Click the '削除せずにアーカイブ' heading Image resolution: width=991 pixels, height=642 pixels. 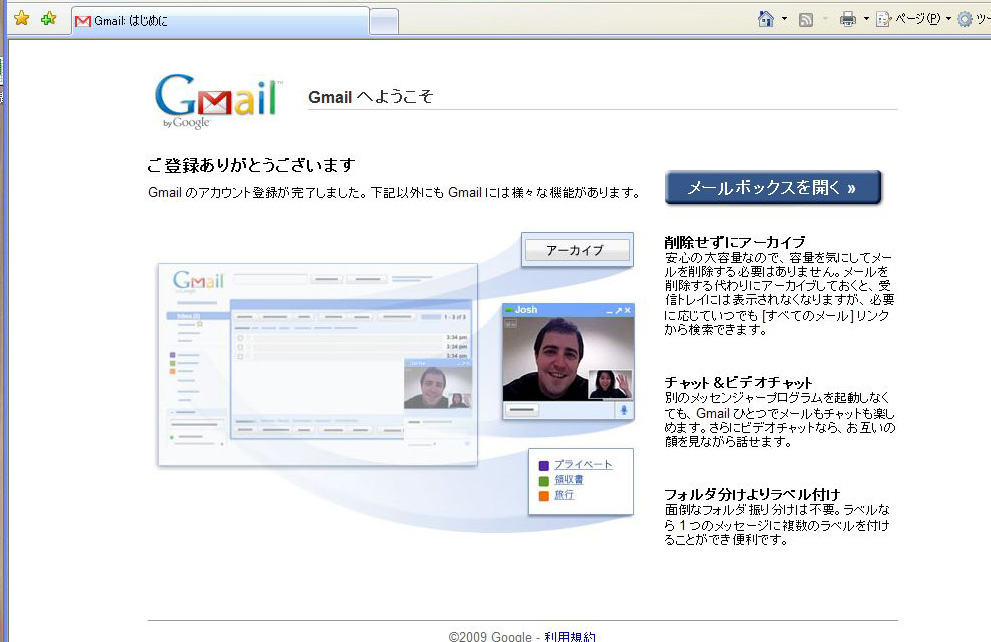click(x=735, y=242)
